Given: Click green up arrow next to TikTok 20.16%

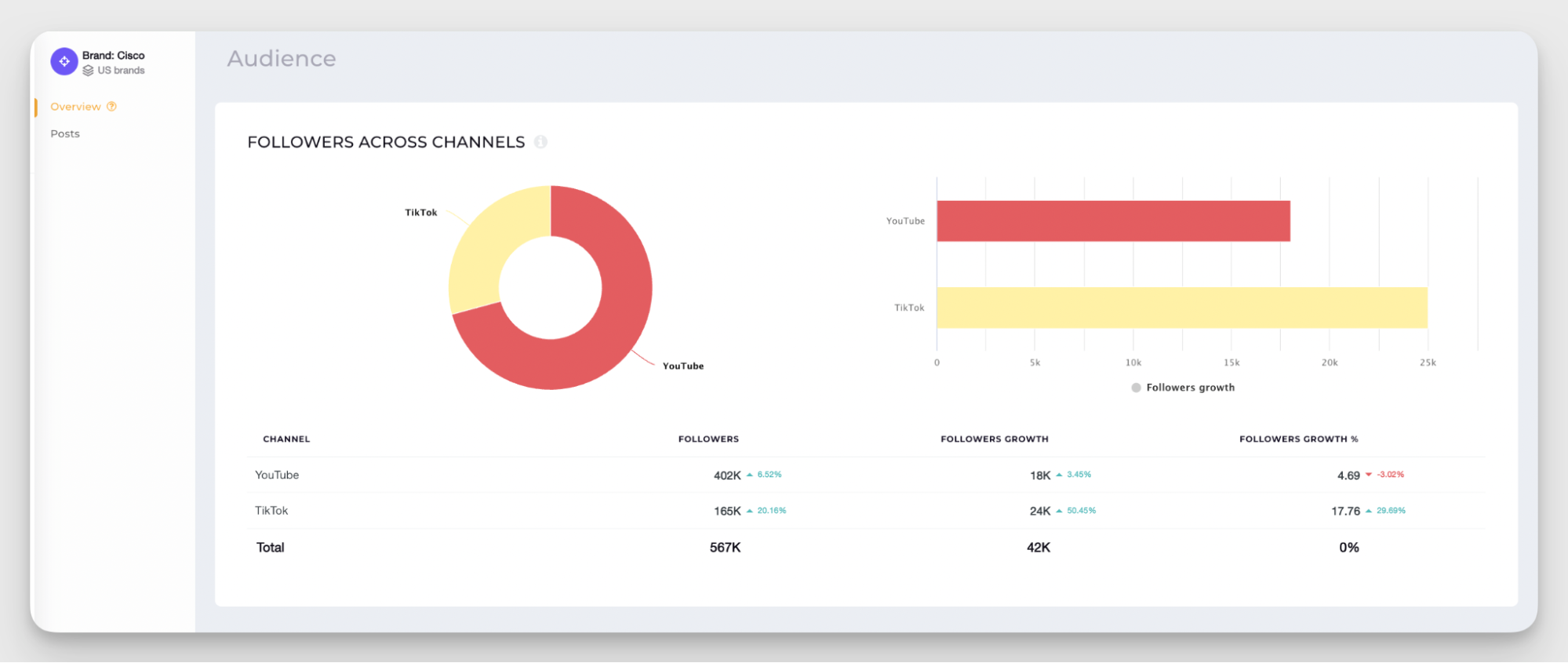Looking at the screenshot, I should (750, 511).
